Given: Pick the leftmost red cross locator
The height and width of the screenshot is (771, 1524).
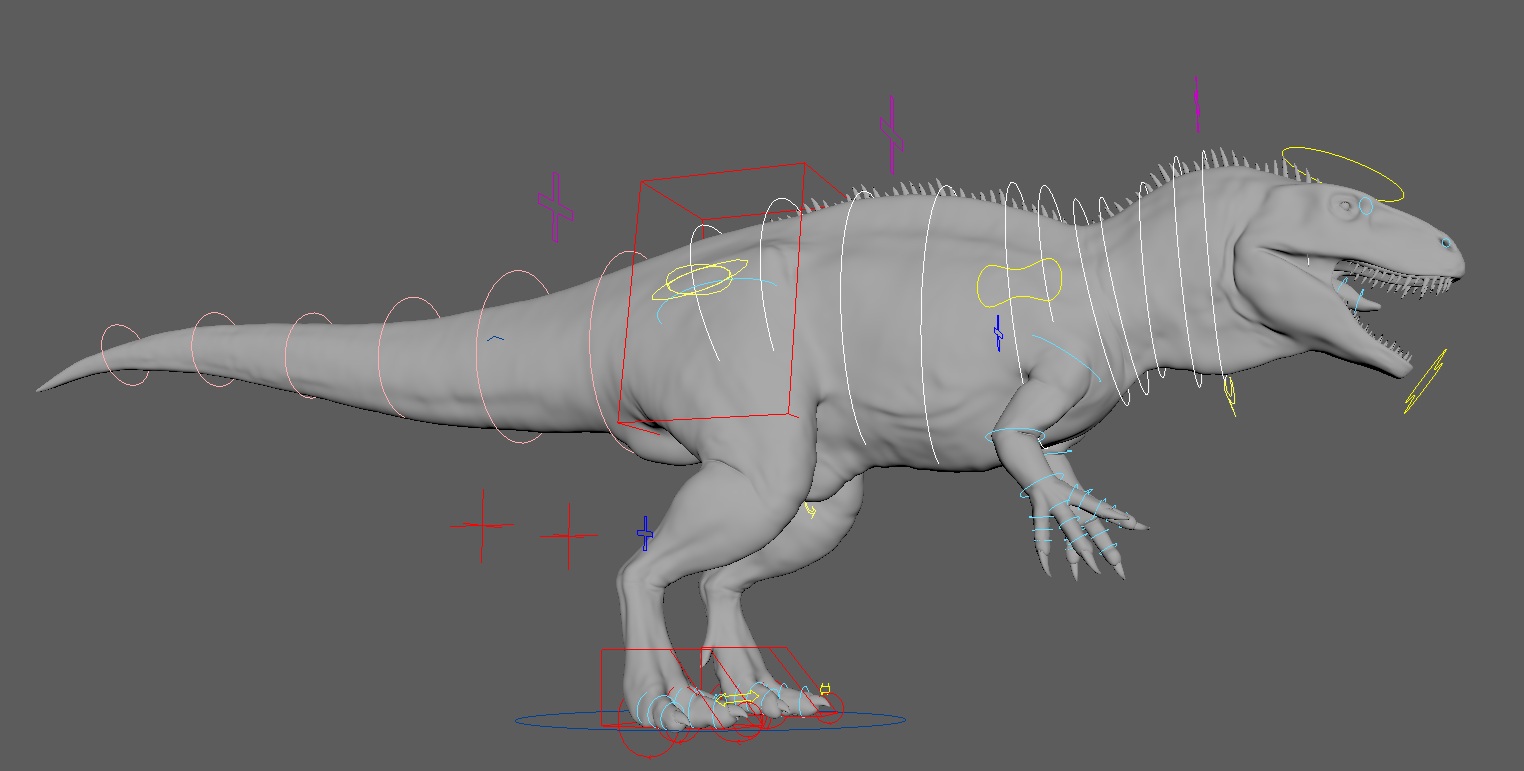Looking at the screenshot, I should point(482,525).
